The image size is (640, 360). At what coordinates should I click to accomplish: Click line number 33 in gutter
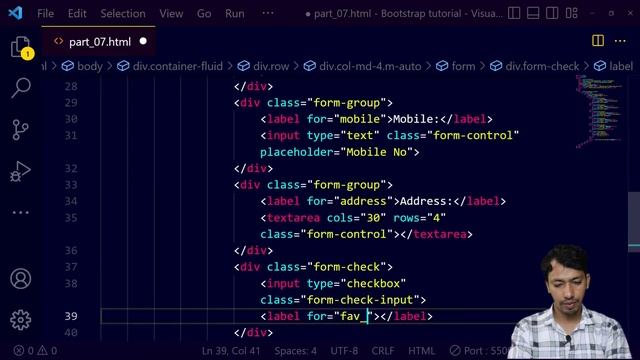click(71, 185)
